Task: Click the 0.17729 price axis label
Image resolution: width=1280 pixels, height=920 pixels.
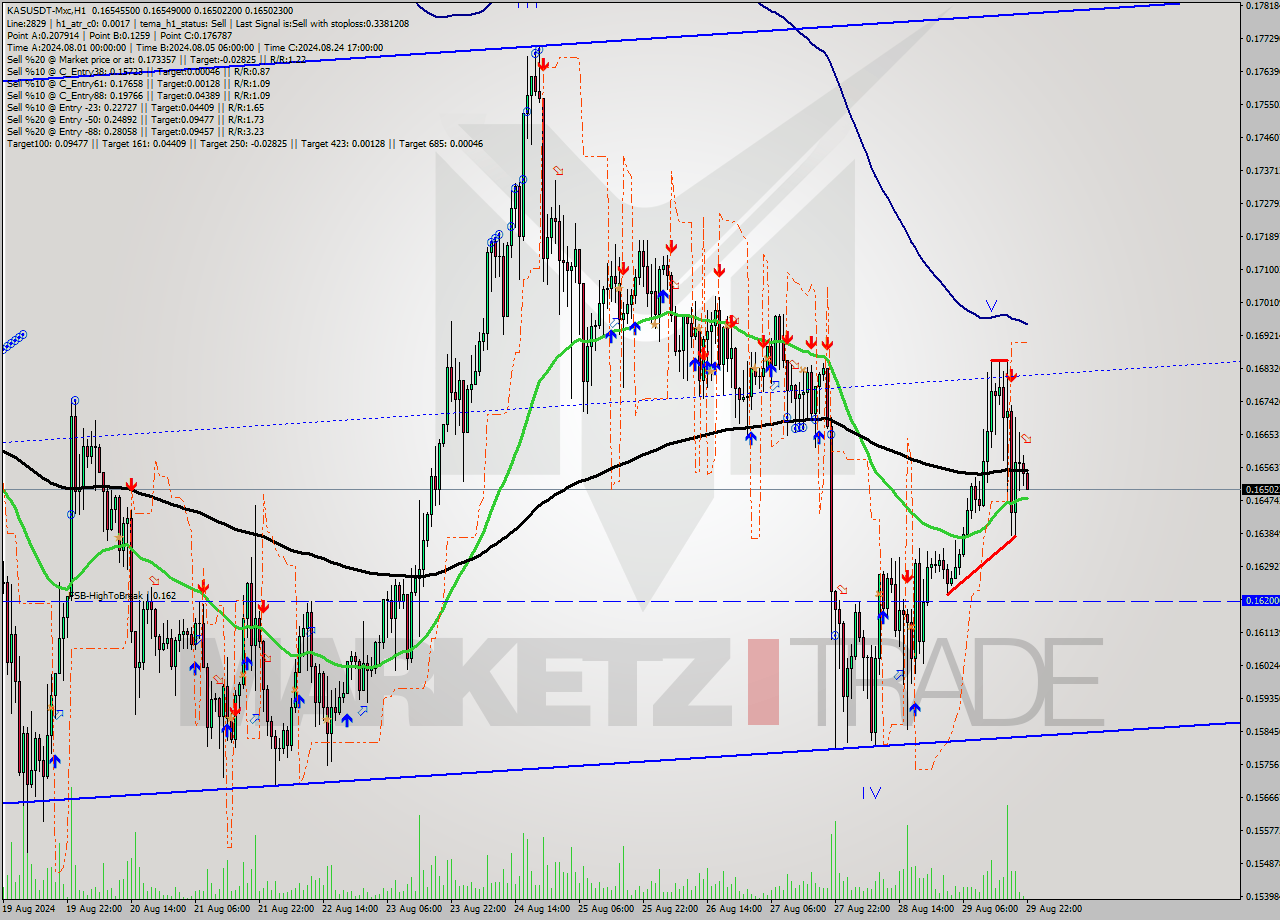Action: (1262, 39)
